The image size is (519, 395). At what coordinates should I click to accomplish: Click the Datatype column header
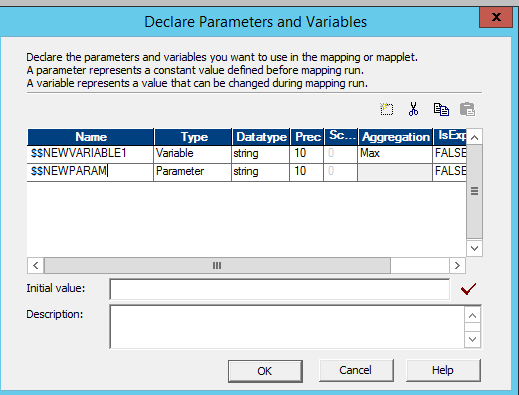click(x=261, y=137)
